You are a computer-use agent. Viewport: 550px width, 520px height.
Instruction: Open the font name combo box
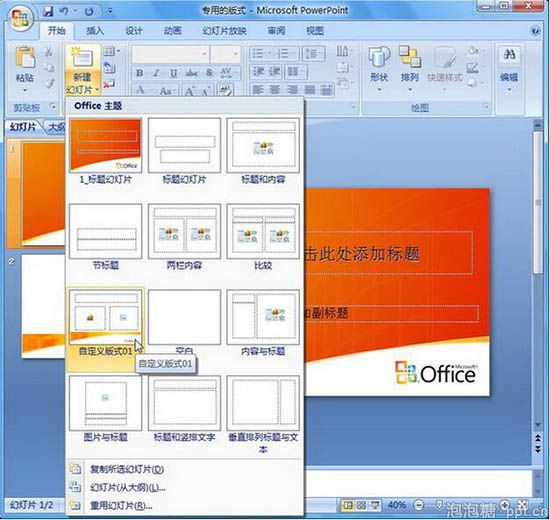click(170, 54)
